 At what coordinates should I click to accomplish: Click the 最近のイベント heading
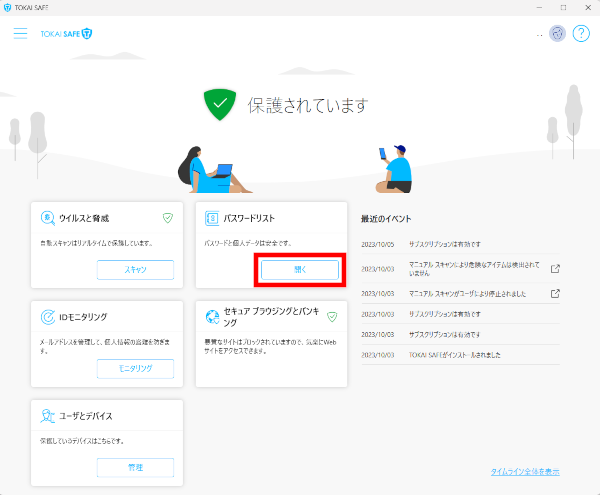coord(386,219)
